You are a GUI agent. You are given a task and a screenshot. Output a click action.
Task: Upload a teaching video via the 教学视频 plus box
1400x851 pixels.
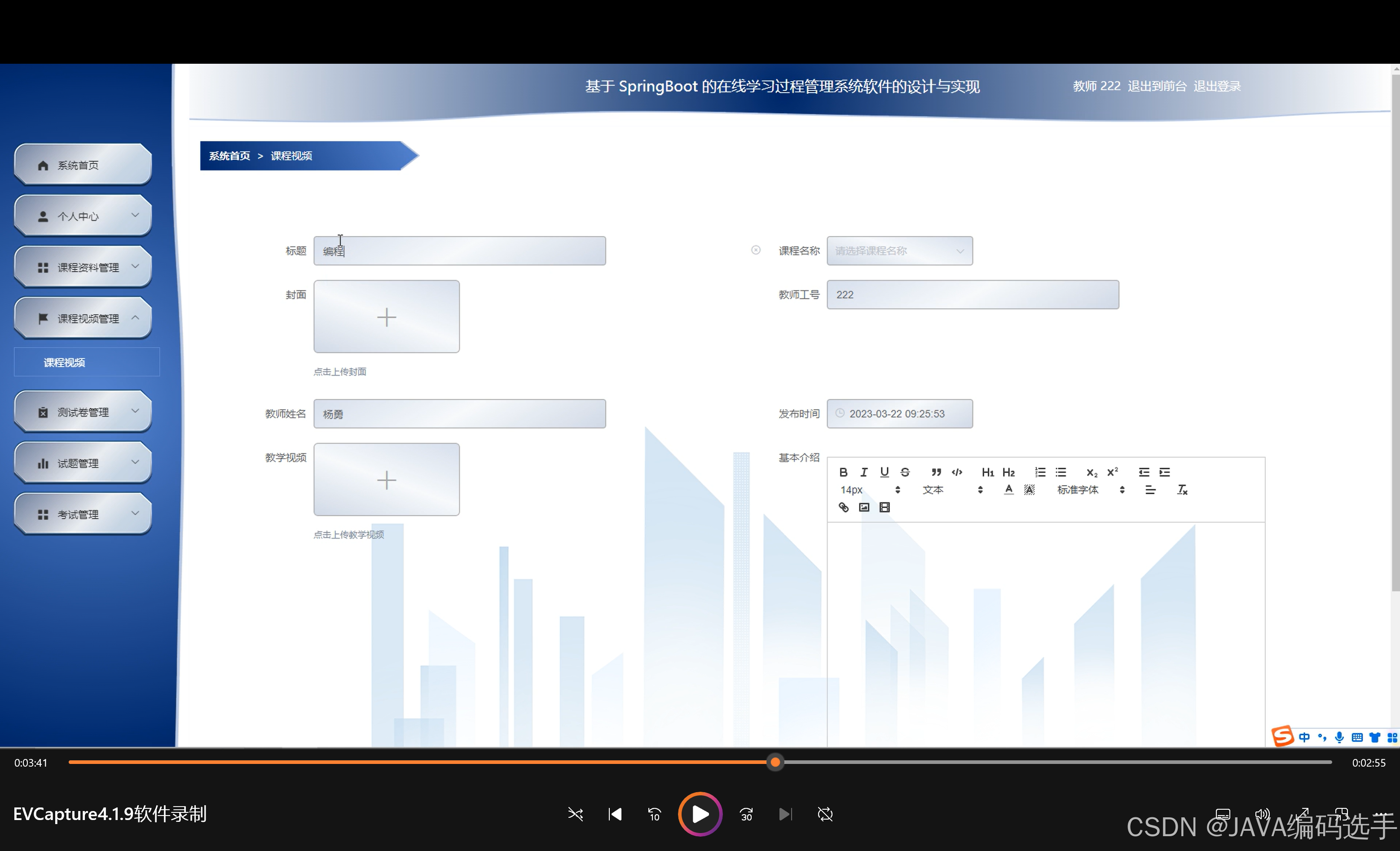(386, 479)
